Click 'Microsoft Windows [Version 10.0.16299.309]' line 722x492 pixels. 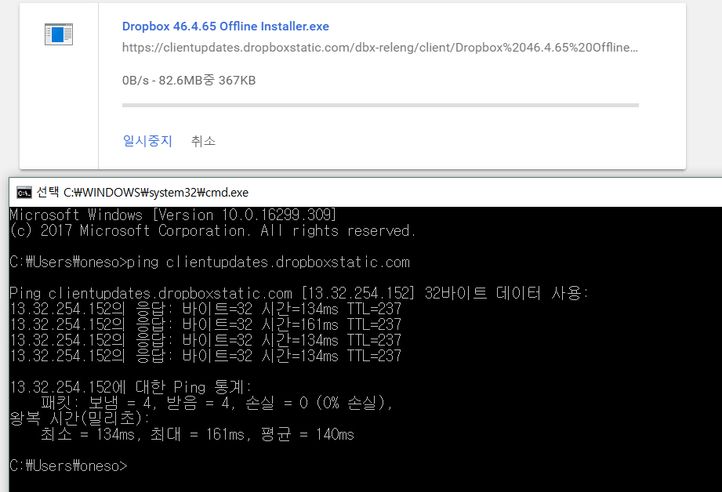pyautogui.click(x=173, y=215)
